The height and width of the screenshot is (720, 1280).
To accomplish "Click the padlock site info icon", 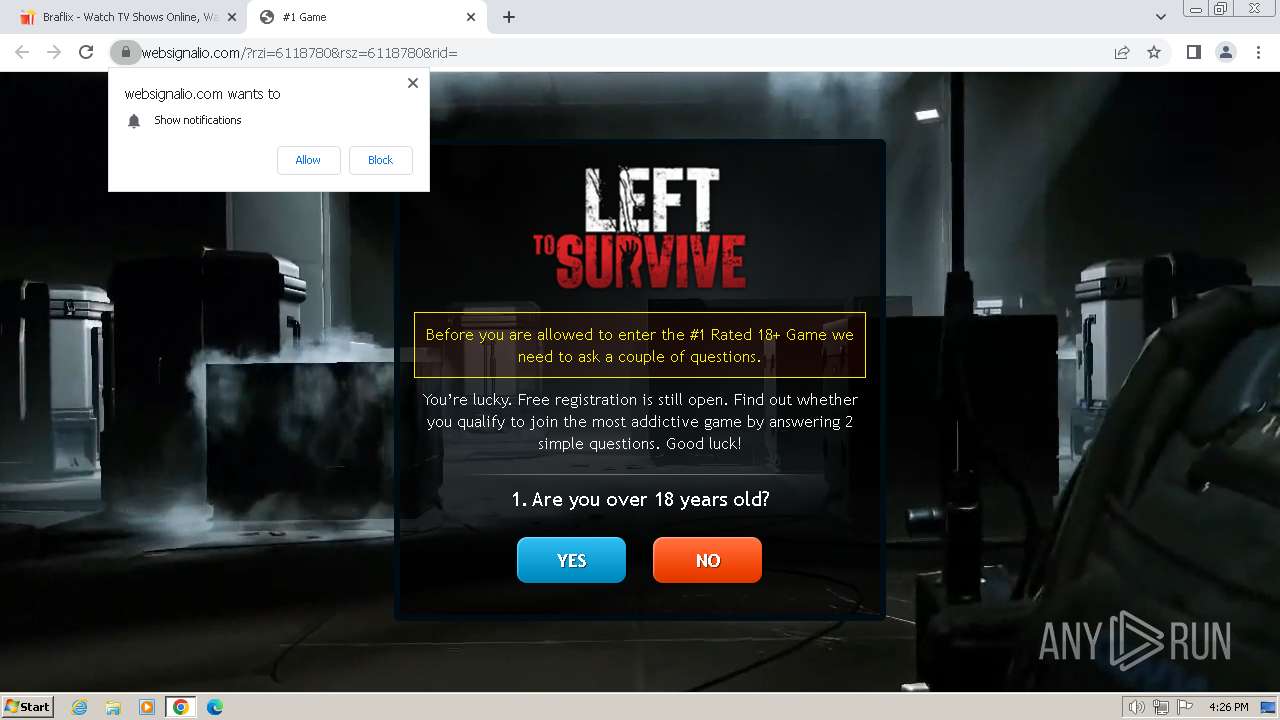I will click(126, 52).
